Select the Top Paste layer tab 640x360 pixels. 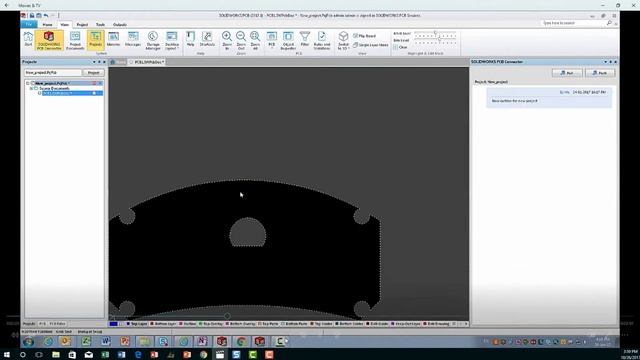pos(268,324)
